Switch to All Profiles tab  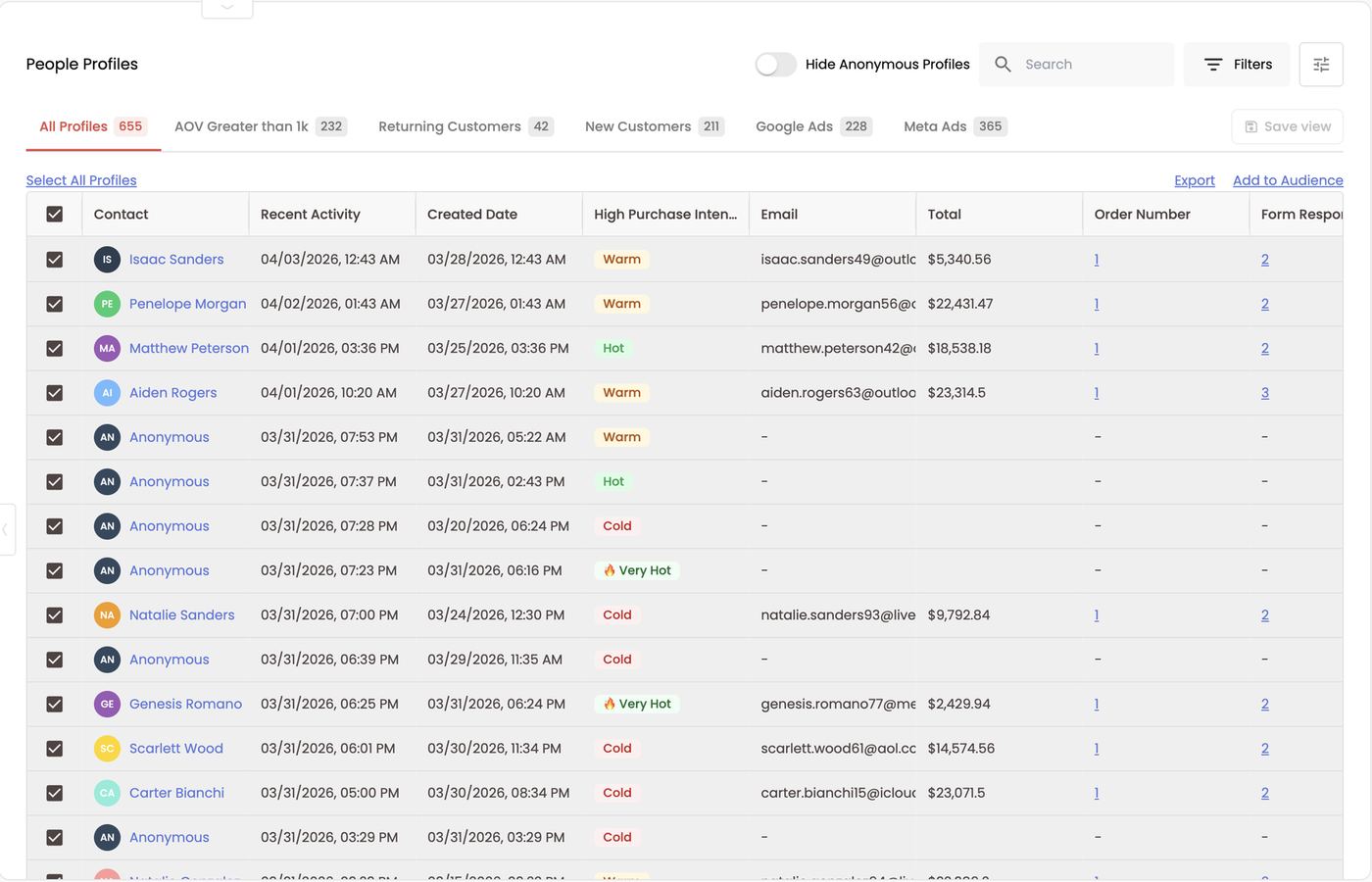(92, 126)
